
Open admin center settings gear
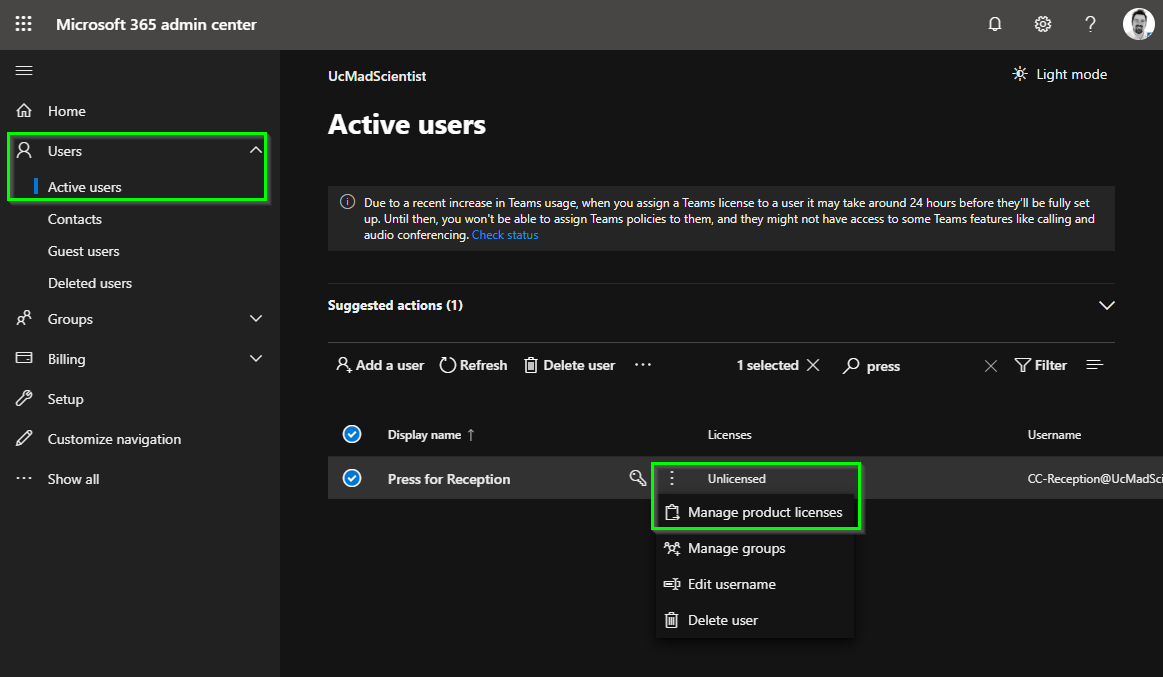click(x=1042, y=23)
